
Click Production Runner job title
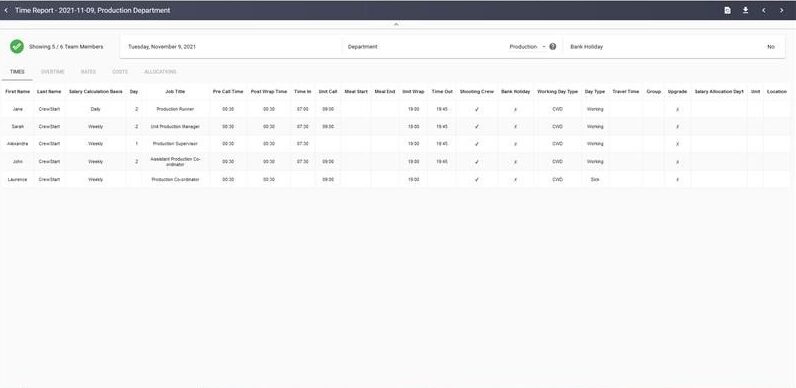pos(175,109)
